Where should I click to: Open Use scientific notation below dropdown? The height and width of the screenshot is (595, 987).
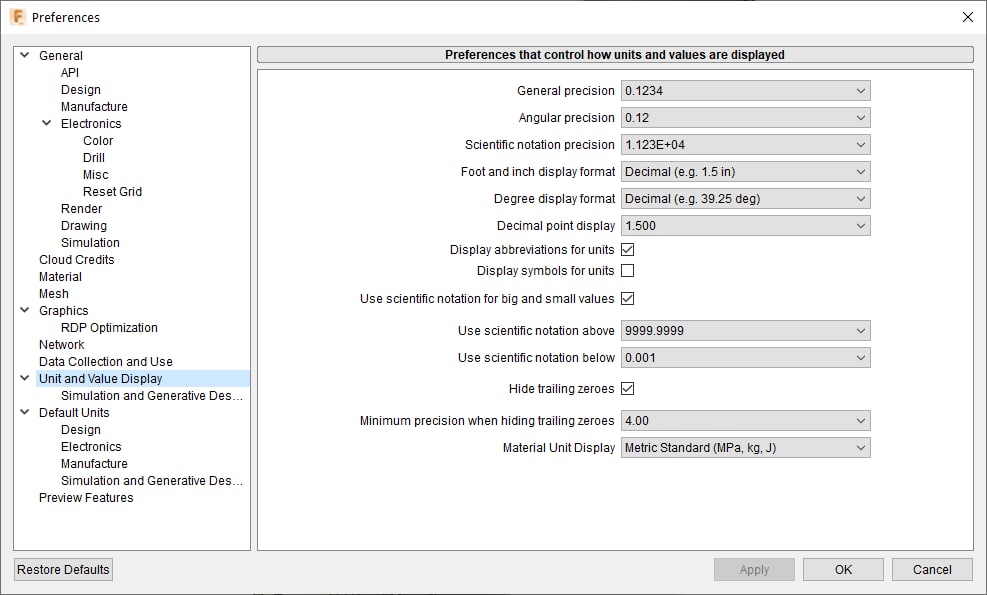pyautogui.click(x=745, y=358)
